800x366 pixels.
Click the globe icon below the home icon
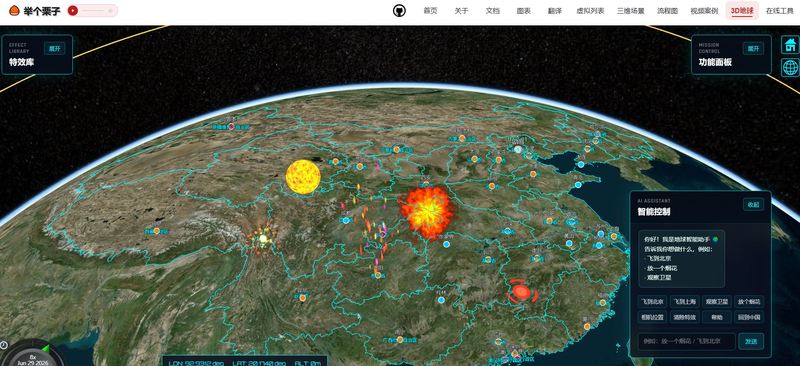coord(790,67)
